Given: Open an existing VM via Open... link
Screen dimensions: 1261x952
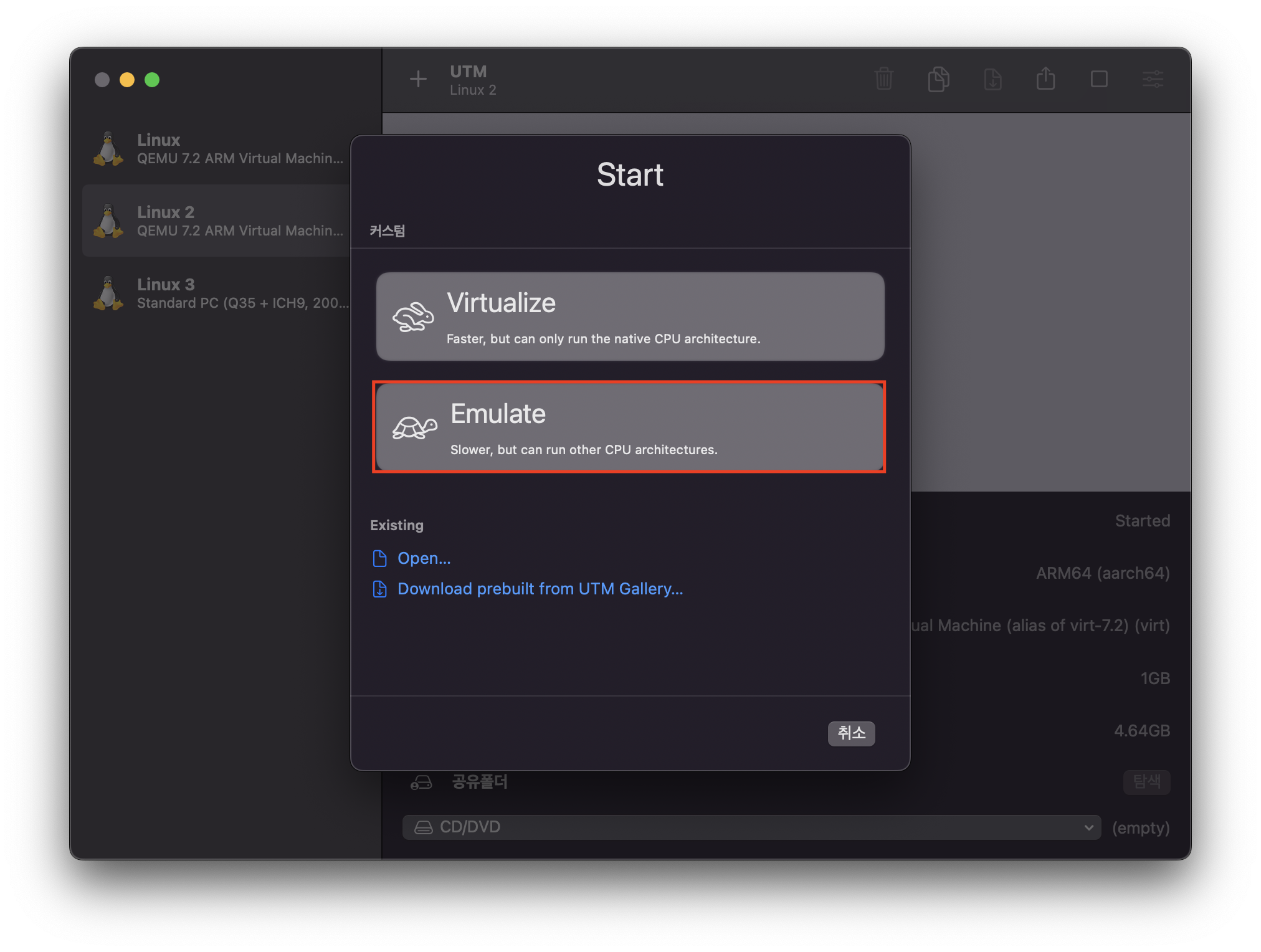Looking at the screenshot, I should (x=424, y=558).
